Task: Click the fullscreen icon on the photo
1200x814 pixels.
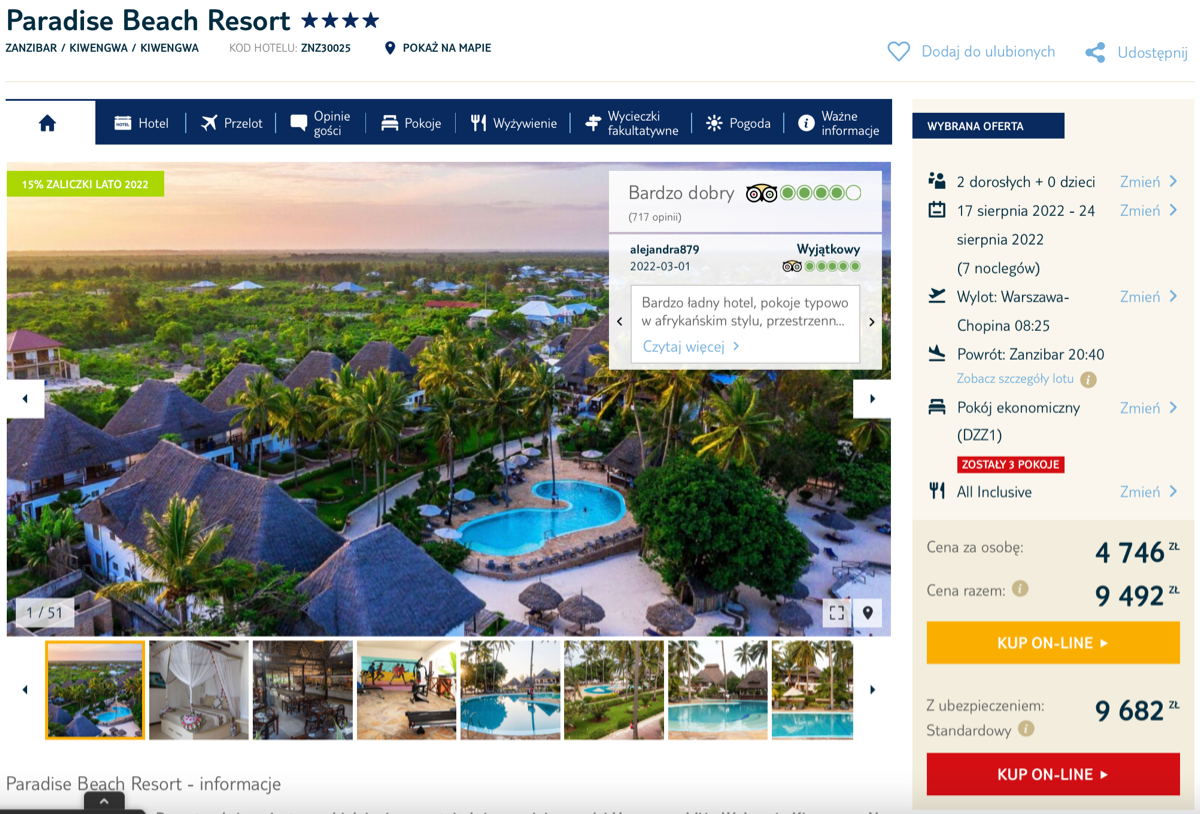Action: click(837, 613)
